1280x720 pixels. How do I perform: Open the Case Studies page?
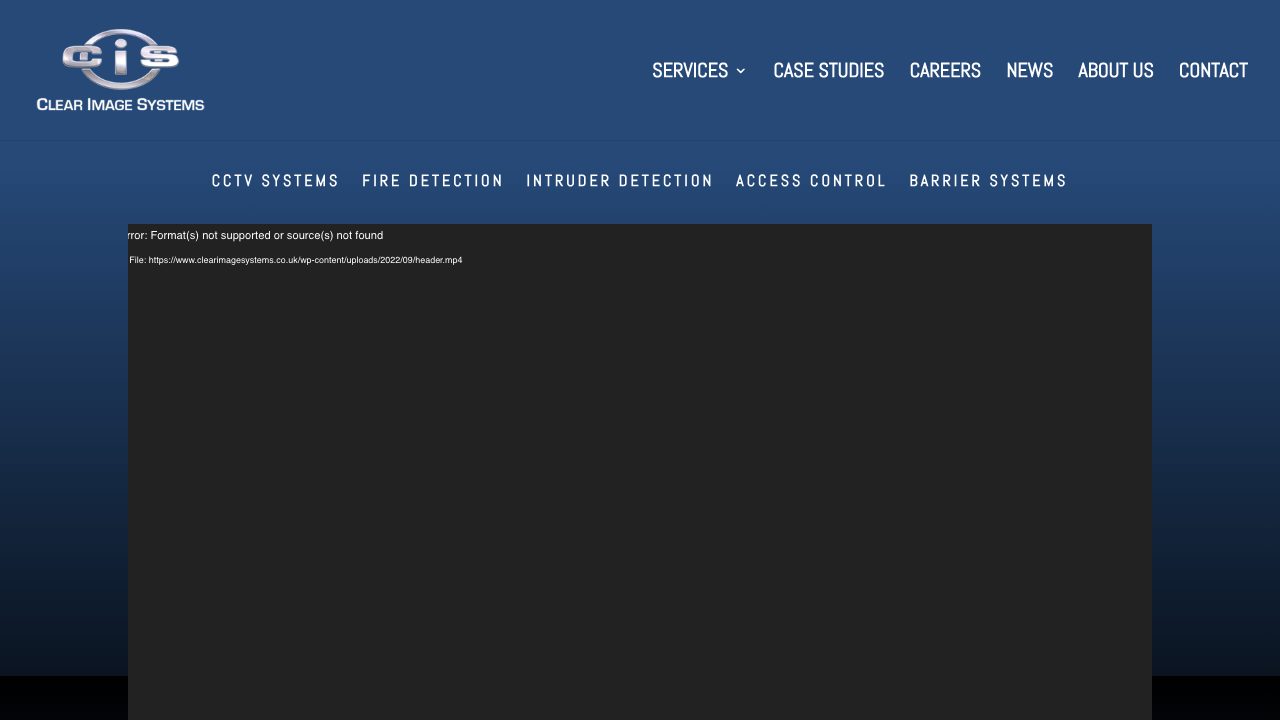pos(828,71)
